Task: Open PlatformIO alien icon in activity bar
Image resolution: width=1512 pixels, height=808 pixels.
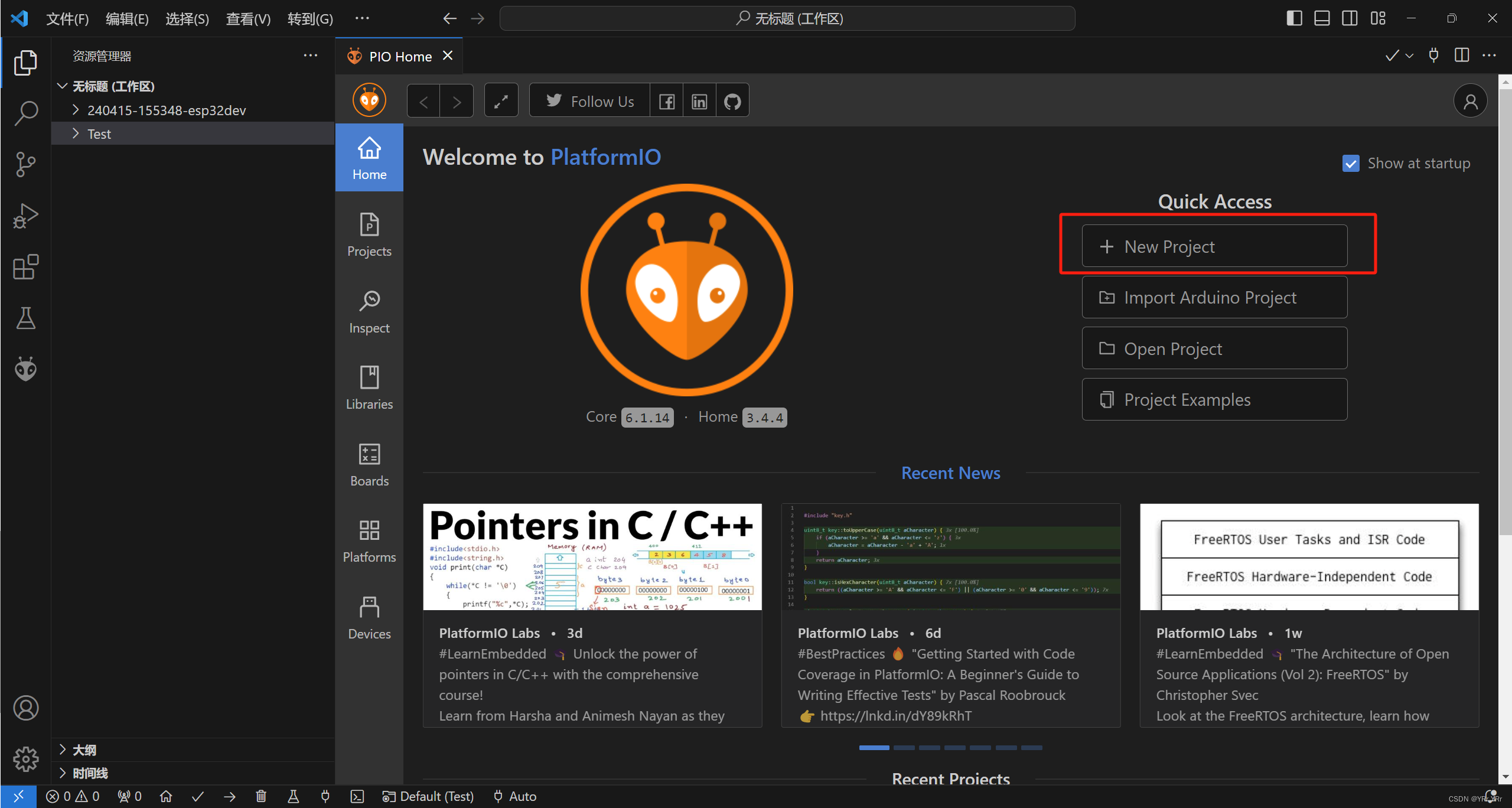Action: 25,369
